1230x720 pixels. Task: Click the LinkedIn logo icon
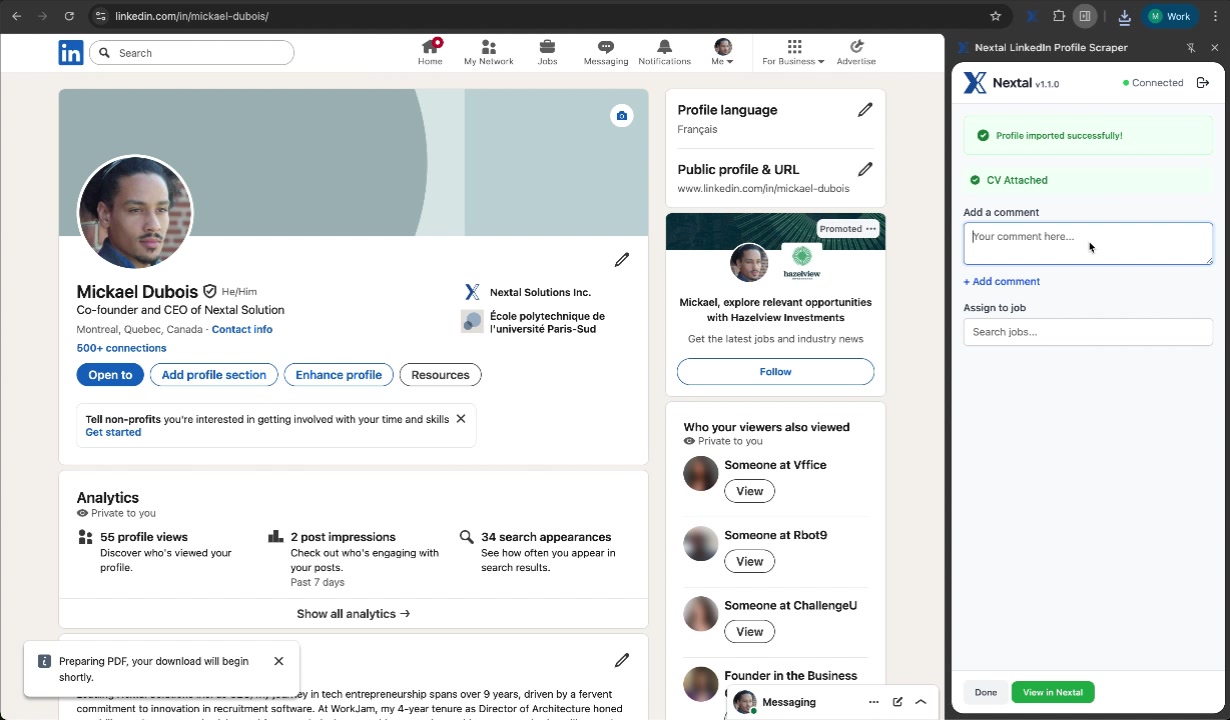coord(70,52)
